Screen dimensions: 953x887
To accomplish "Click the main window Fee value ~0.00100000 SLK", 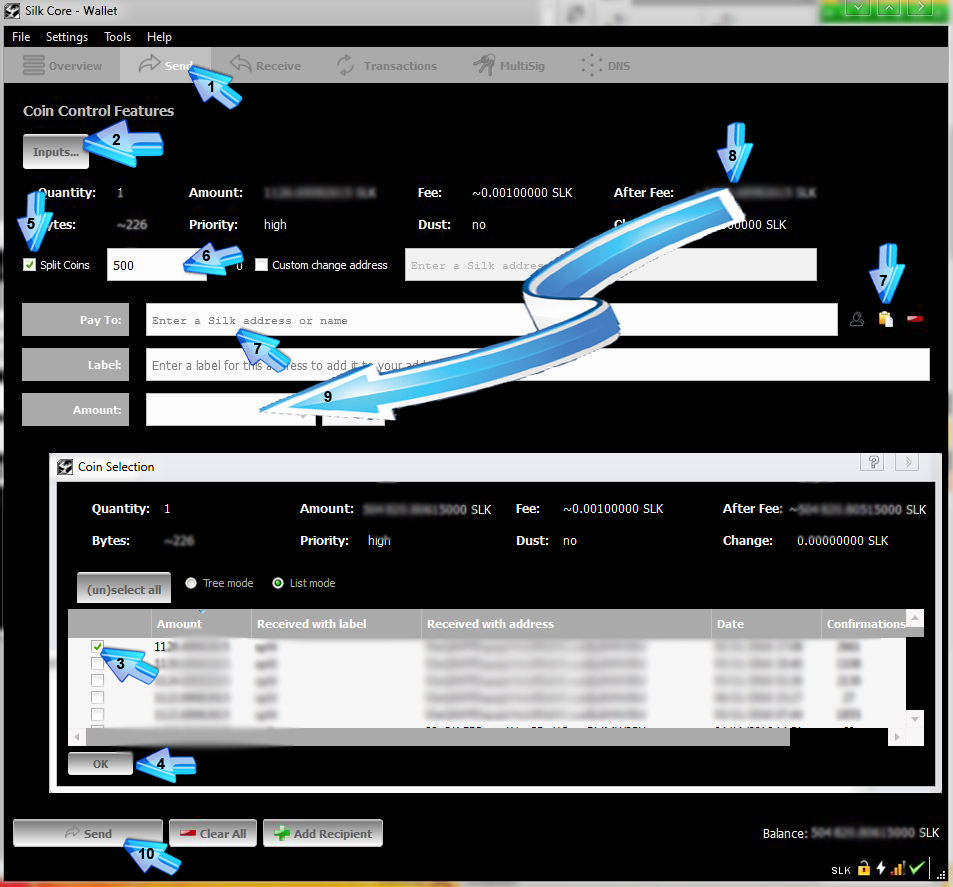I will pos(522,192).
